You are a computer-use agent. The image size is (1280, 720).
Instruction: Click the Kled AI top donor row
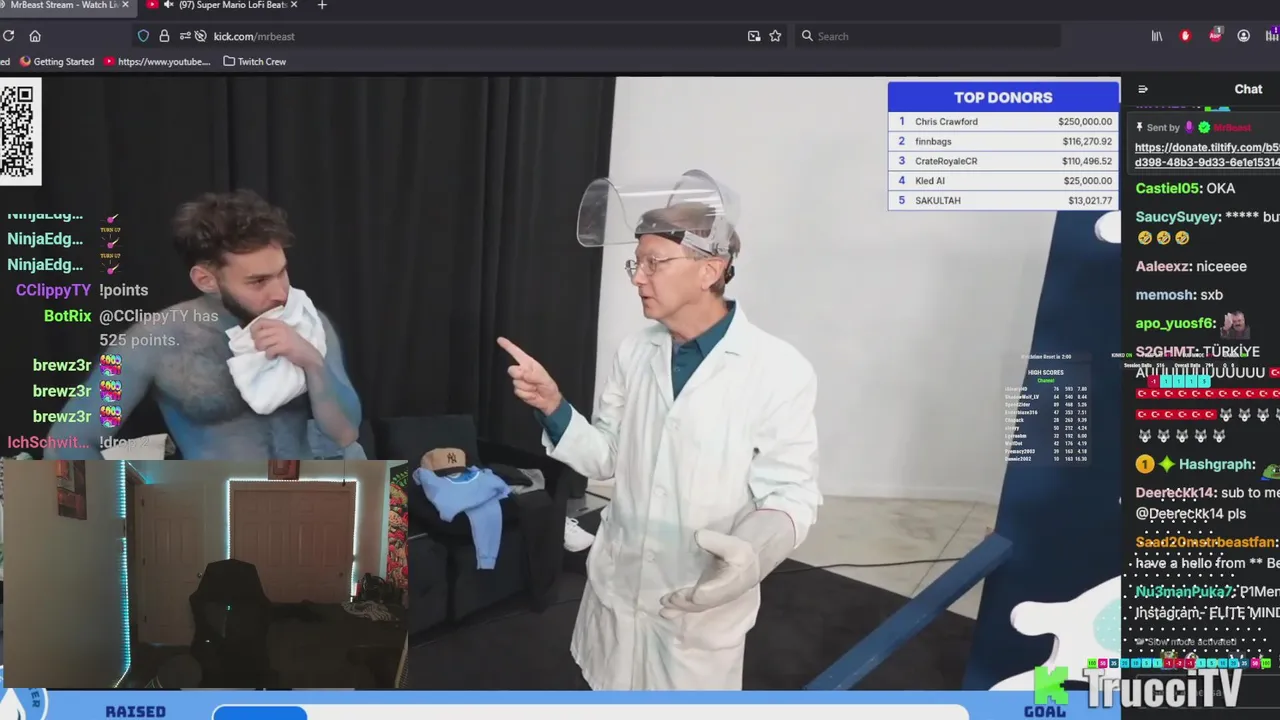pos(1003,180)
